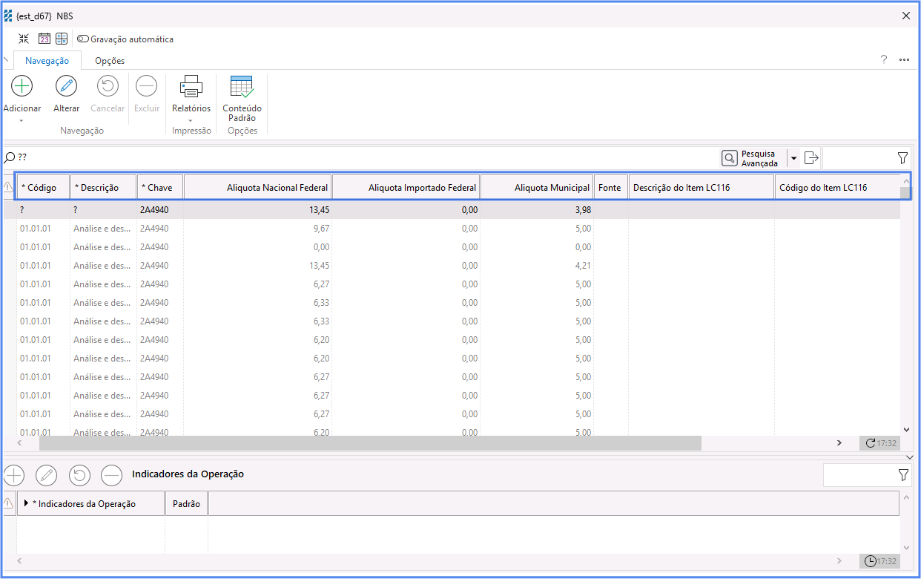Click the add icon in Indicadores da Operação
921x579 pixels.
tap(14, 475)
